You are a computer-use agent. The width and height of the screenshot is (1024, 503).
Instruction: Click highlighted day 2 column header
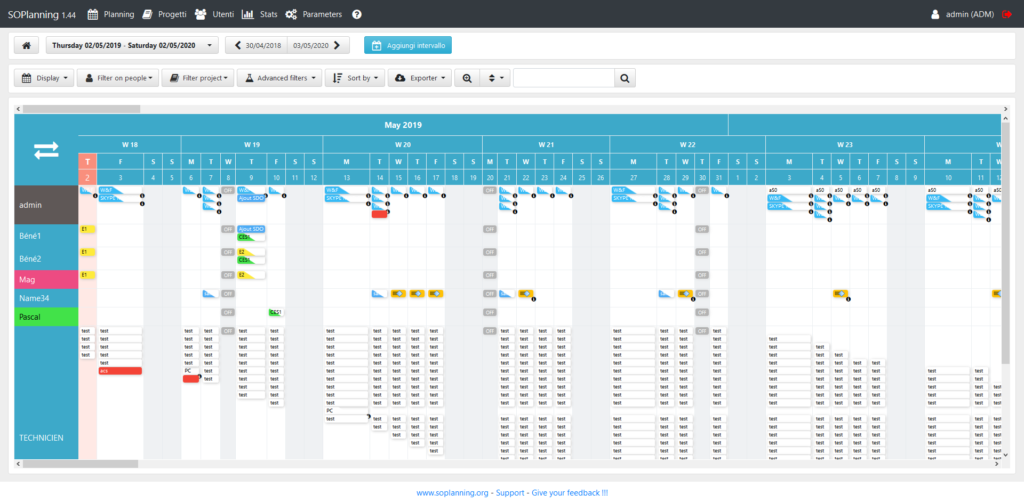pos(88,177)
